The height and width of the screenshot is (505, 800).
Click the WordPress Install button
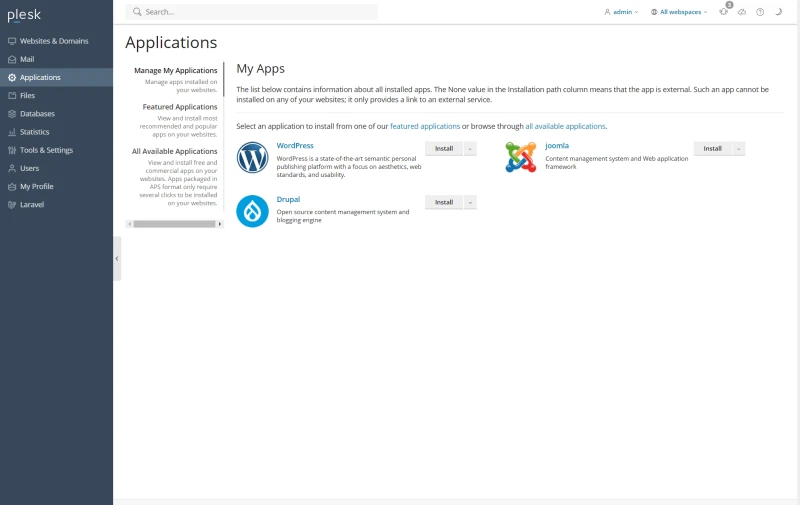(444, 148)
